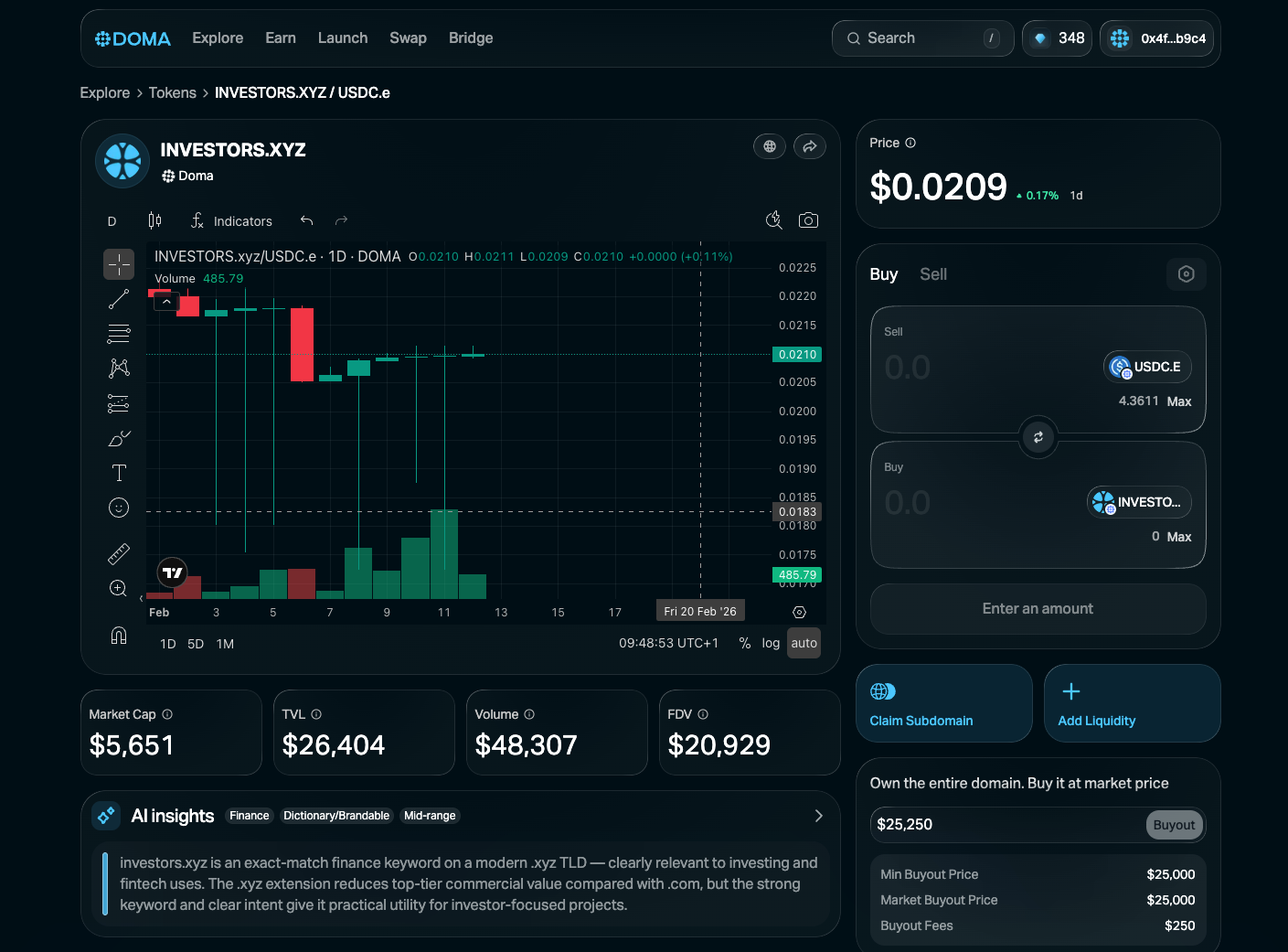The width and height of the screenshot is (1288, 952).
Task: Toggle auto scale on chart
Action: point(804,643)
